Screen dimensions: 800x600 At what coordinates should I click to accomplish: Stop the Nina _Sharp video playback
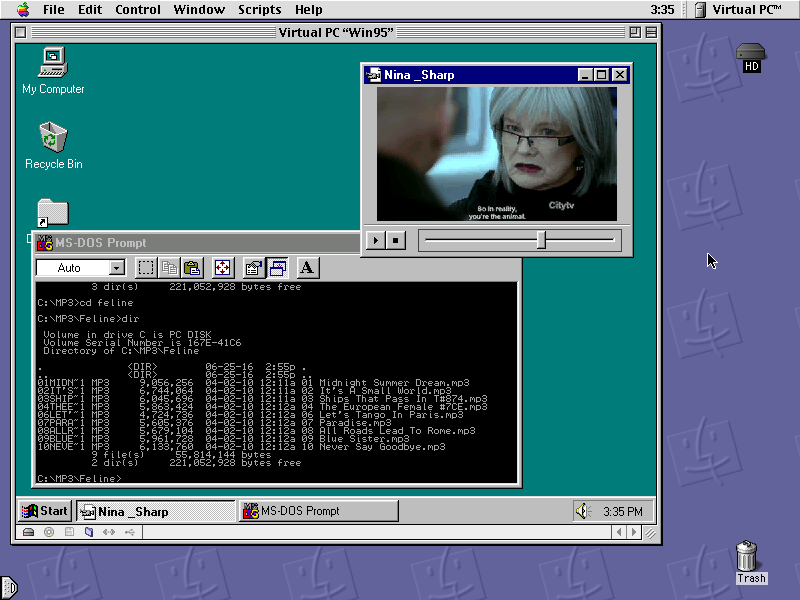click(x=395, y=240)
